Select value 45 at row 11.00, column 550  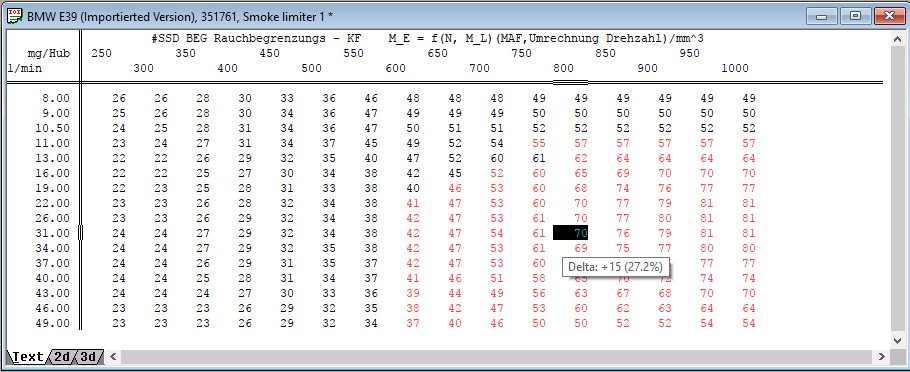[x=370, y=143]
